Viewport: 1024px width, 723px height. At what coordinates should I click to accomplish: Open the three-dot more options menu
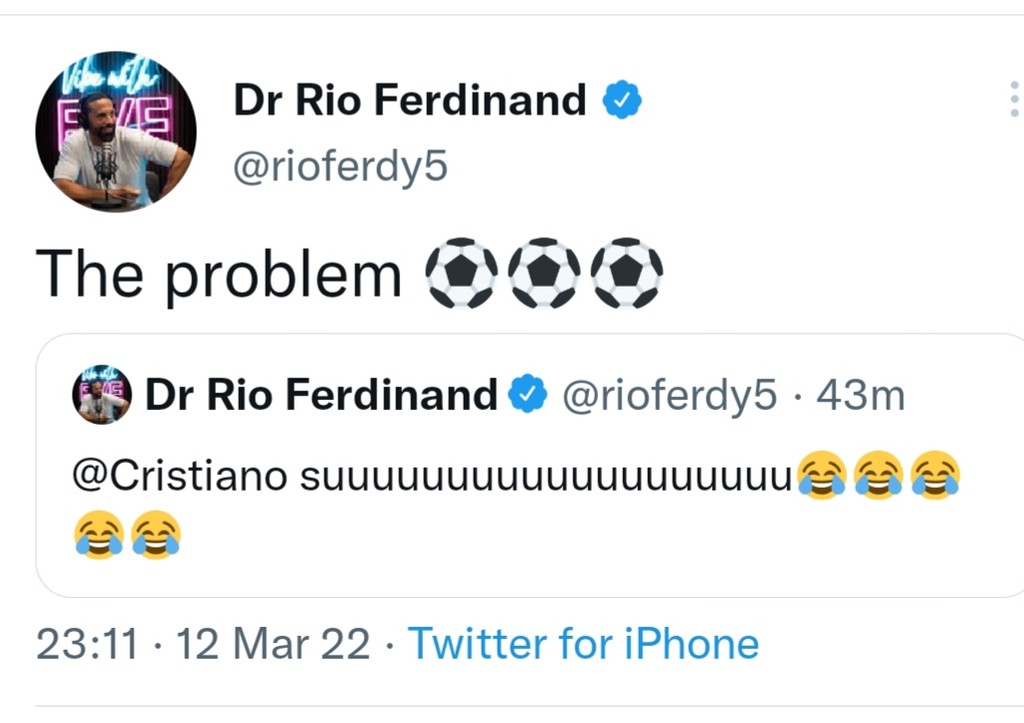(1013, 100)
